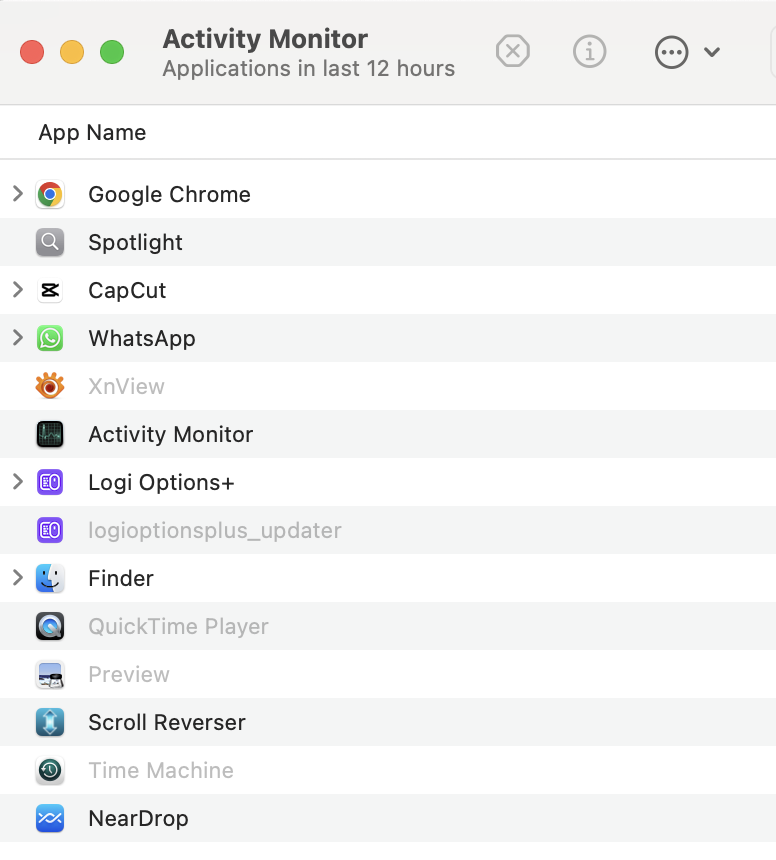
Task: Click the Stop process toolbar button
Action: pyautogui.click(x=513, y=51)
